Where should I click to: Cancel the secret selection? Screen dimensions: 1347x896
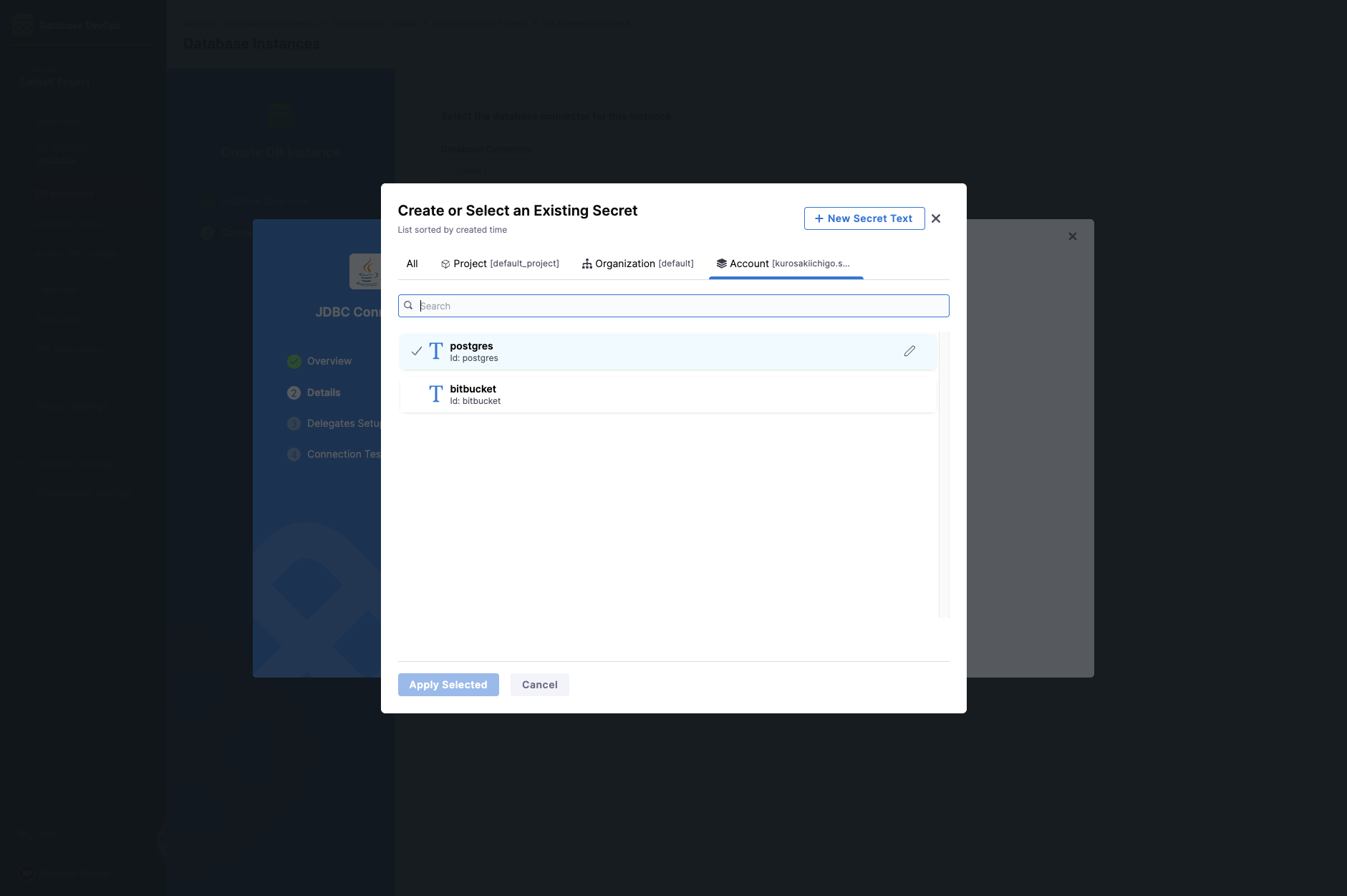540,685
